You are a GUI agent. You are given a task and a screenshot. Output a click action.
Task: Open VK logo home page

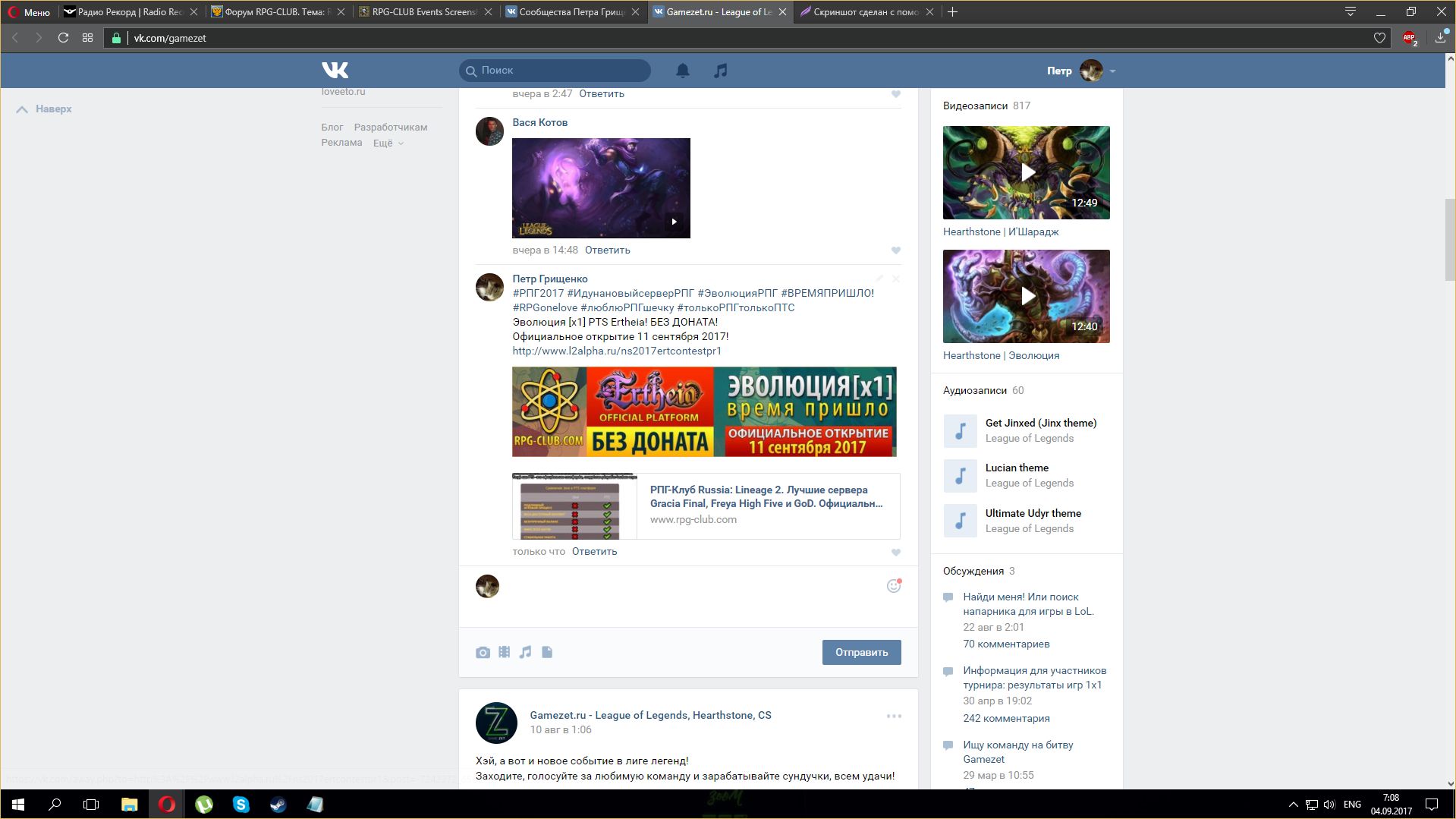335,70
